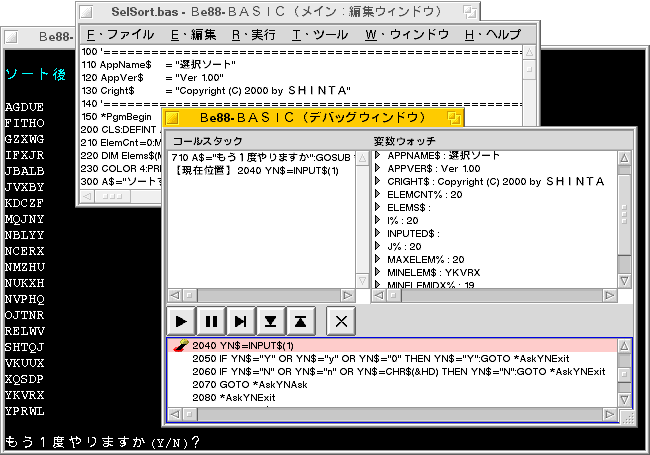Click the down arrow of the debug code list scrollbar
Screen dimensions: 650x455
coord(624,400)
